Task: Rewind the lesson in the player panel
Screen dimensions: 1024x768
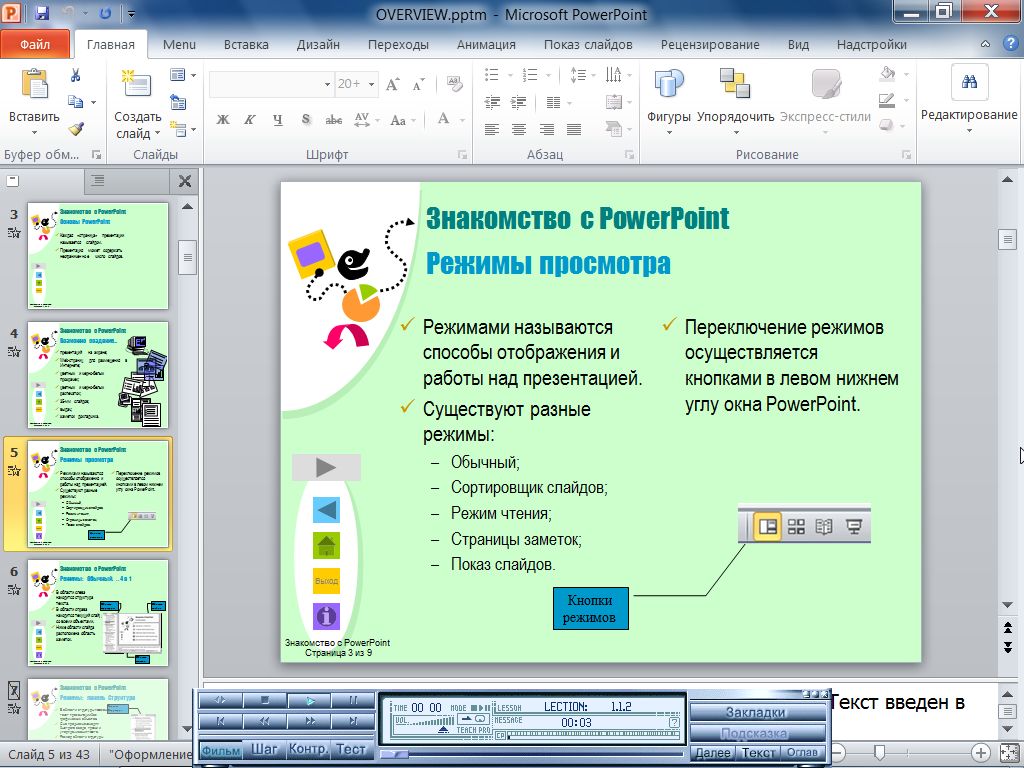Action: click(264, 721)
